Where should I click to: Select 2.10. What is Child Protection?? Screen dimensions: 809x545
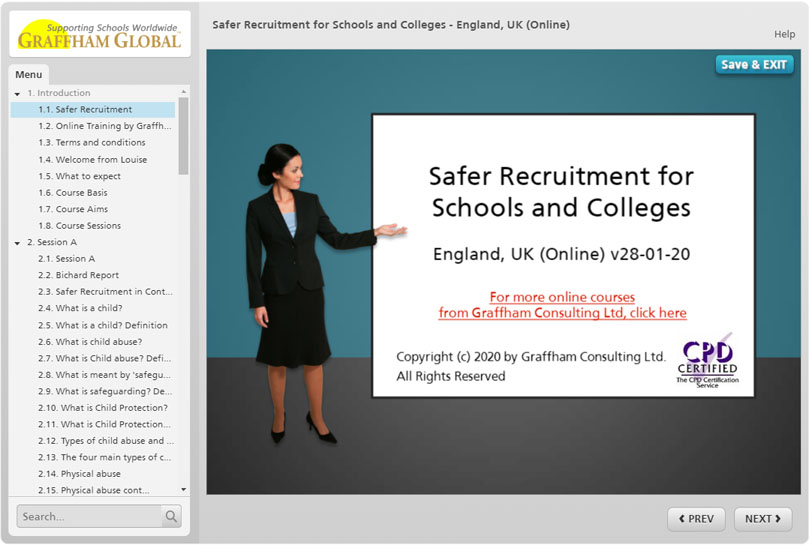[x=103, y=408]
